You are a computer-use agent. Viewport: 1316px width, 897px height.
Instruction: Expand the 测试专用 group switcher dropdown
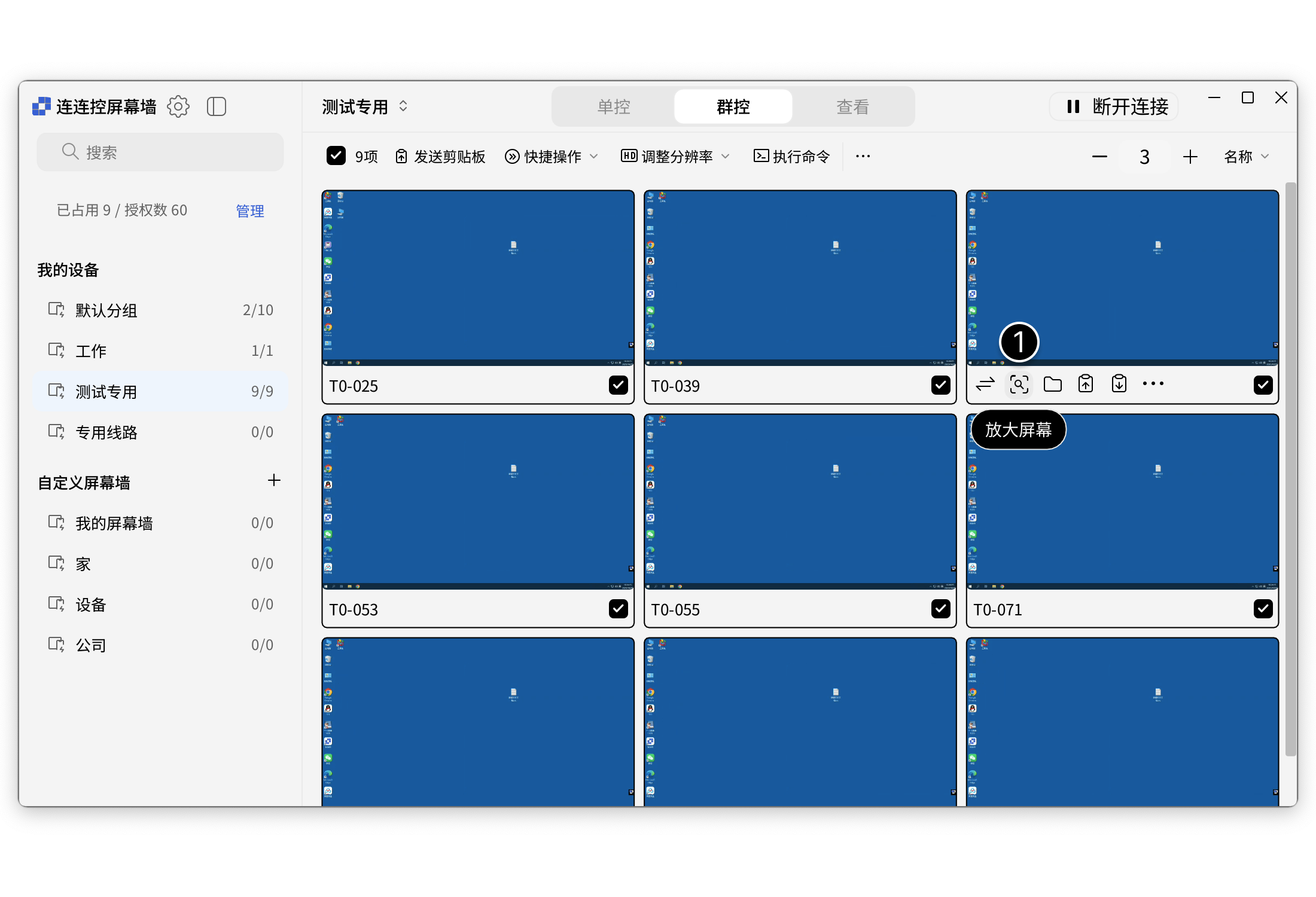tap(403, 106)
